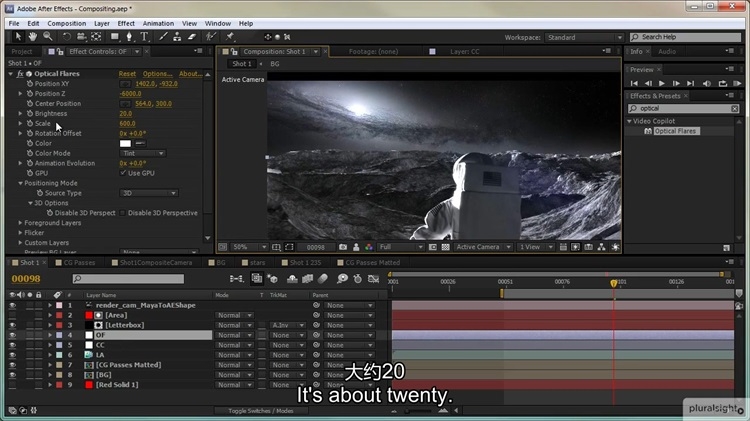Click Choose grid and guide options icon
Viewport: 750px width, 421px height.
point(276,247)
